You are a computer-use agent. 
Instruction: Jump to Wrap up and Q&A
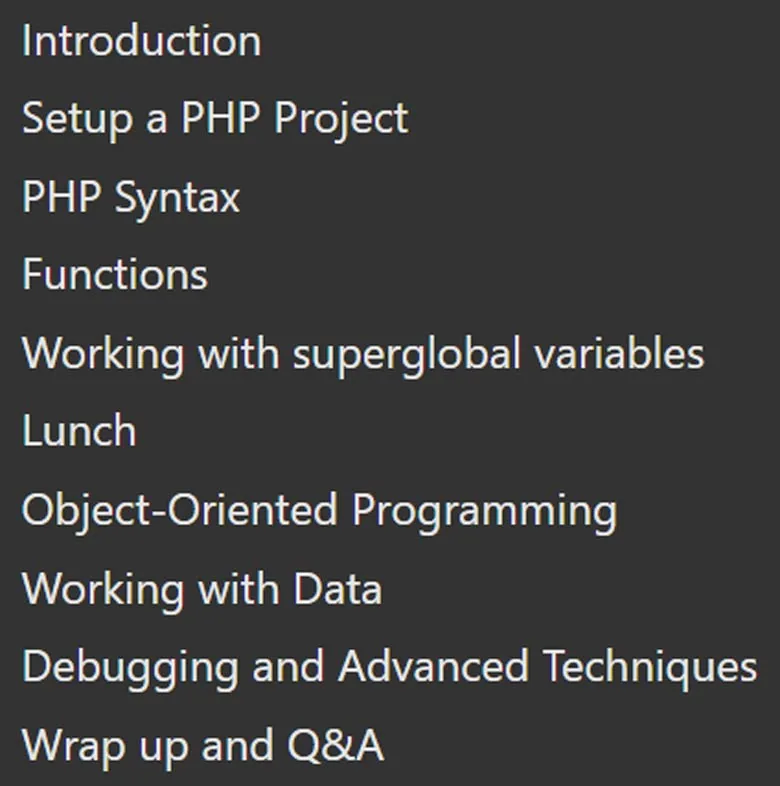pyautogui.click(x=203, y=747)
